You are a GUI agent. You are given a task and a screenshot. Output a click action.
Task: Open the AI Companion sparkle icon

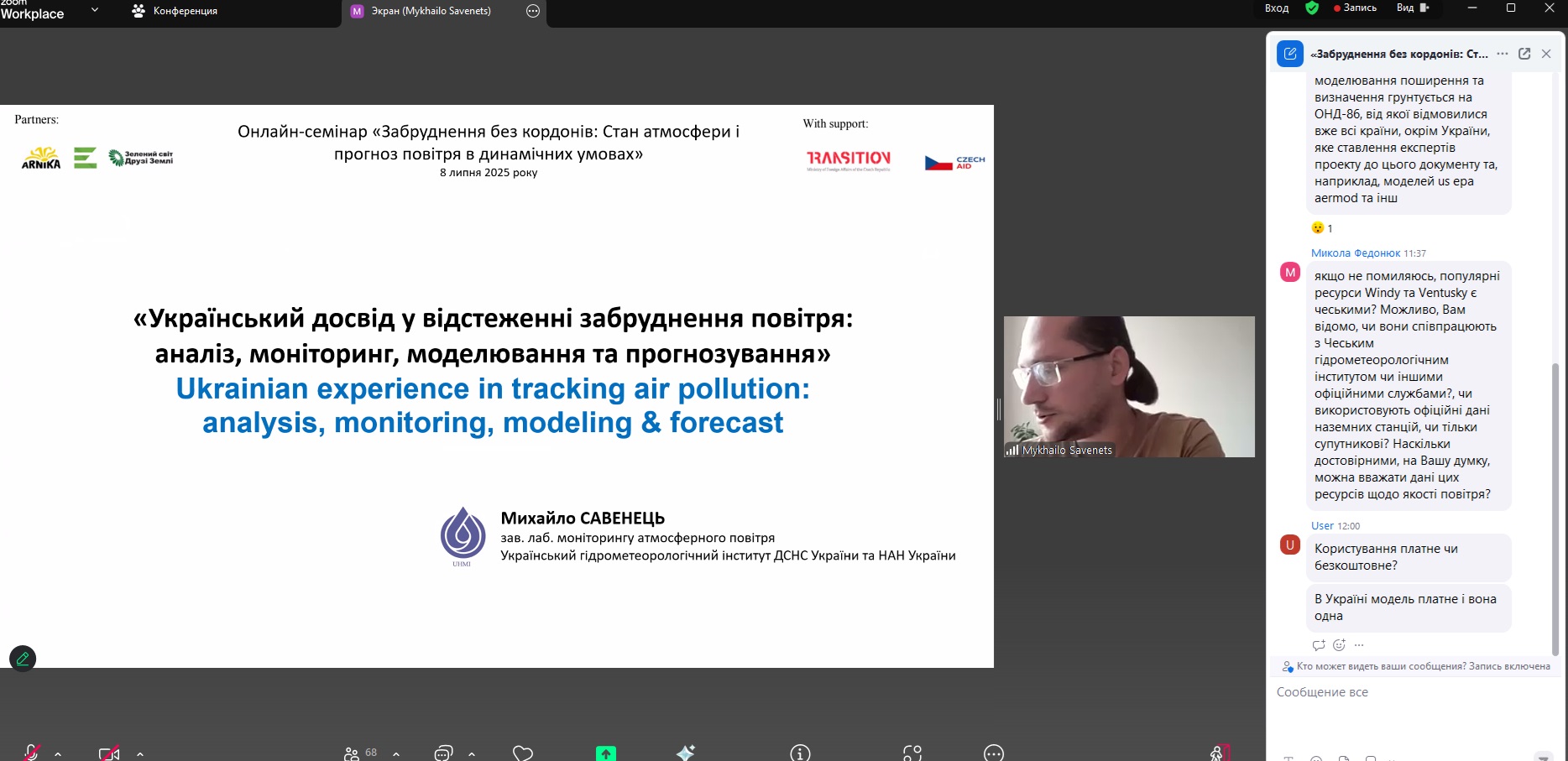tap(686, 753)
